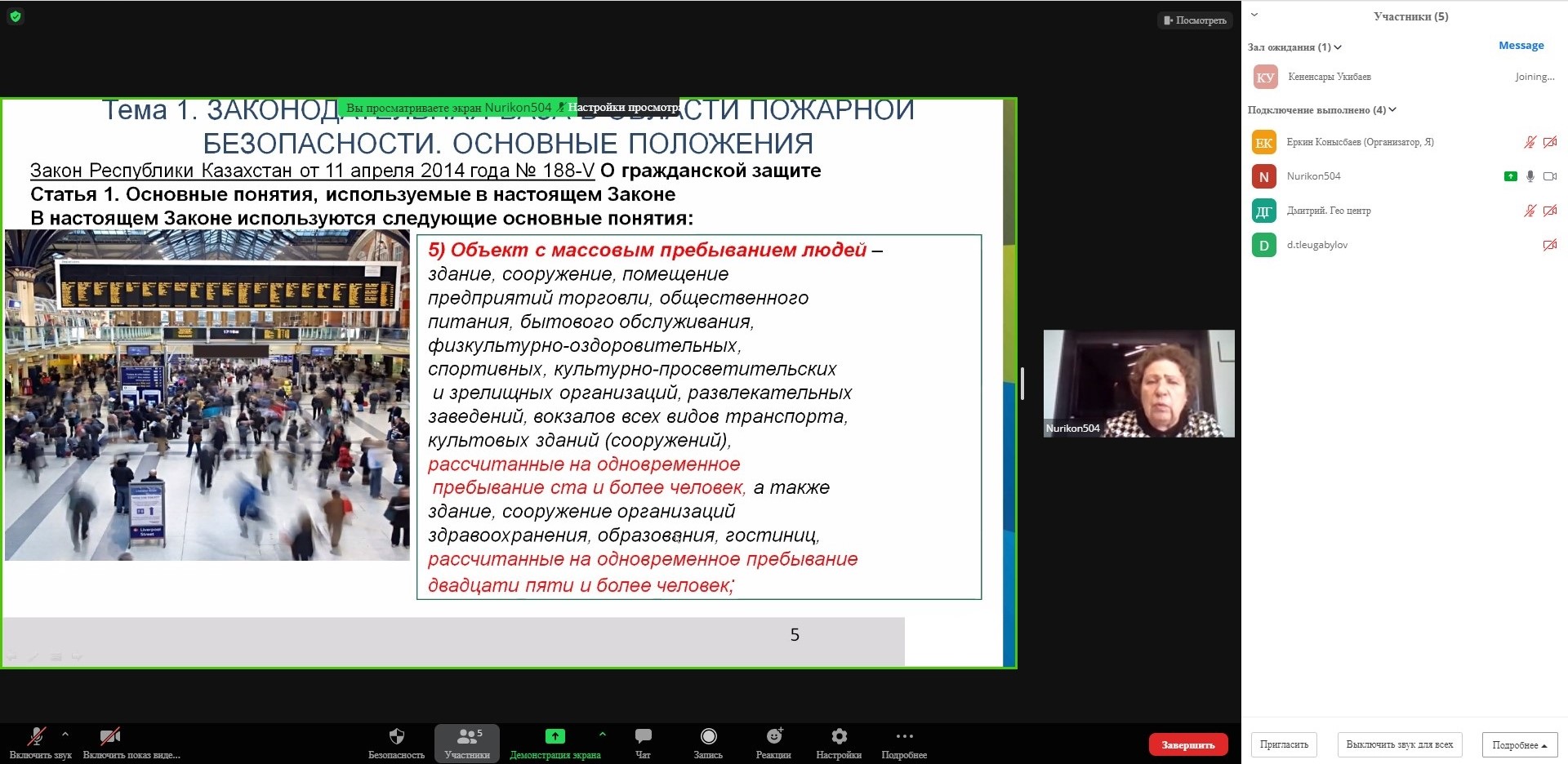The image size is (1568, 764).
Task: Click the green encryption shield icon
Action: (x=16, y=16)
